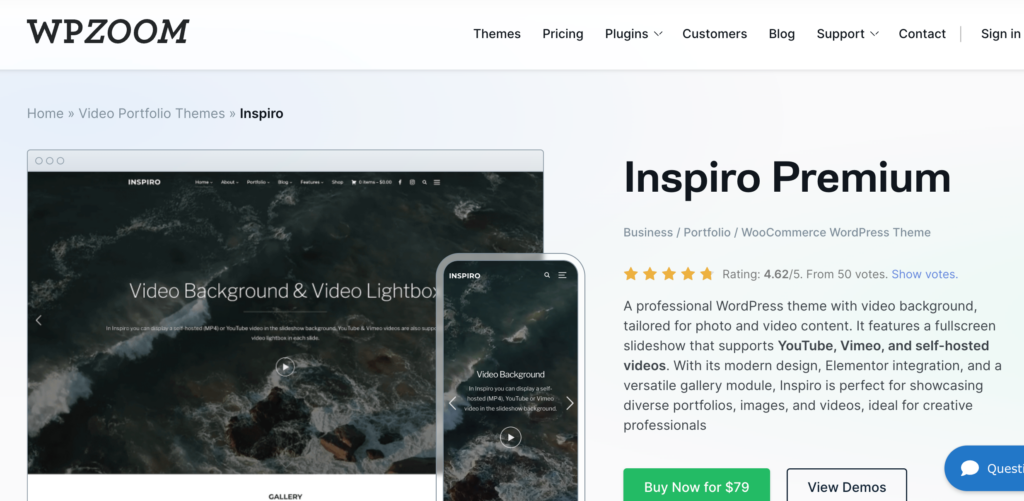Click Buy Now for $79 button

point(696,487)
